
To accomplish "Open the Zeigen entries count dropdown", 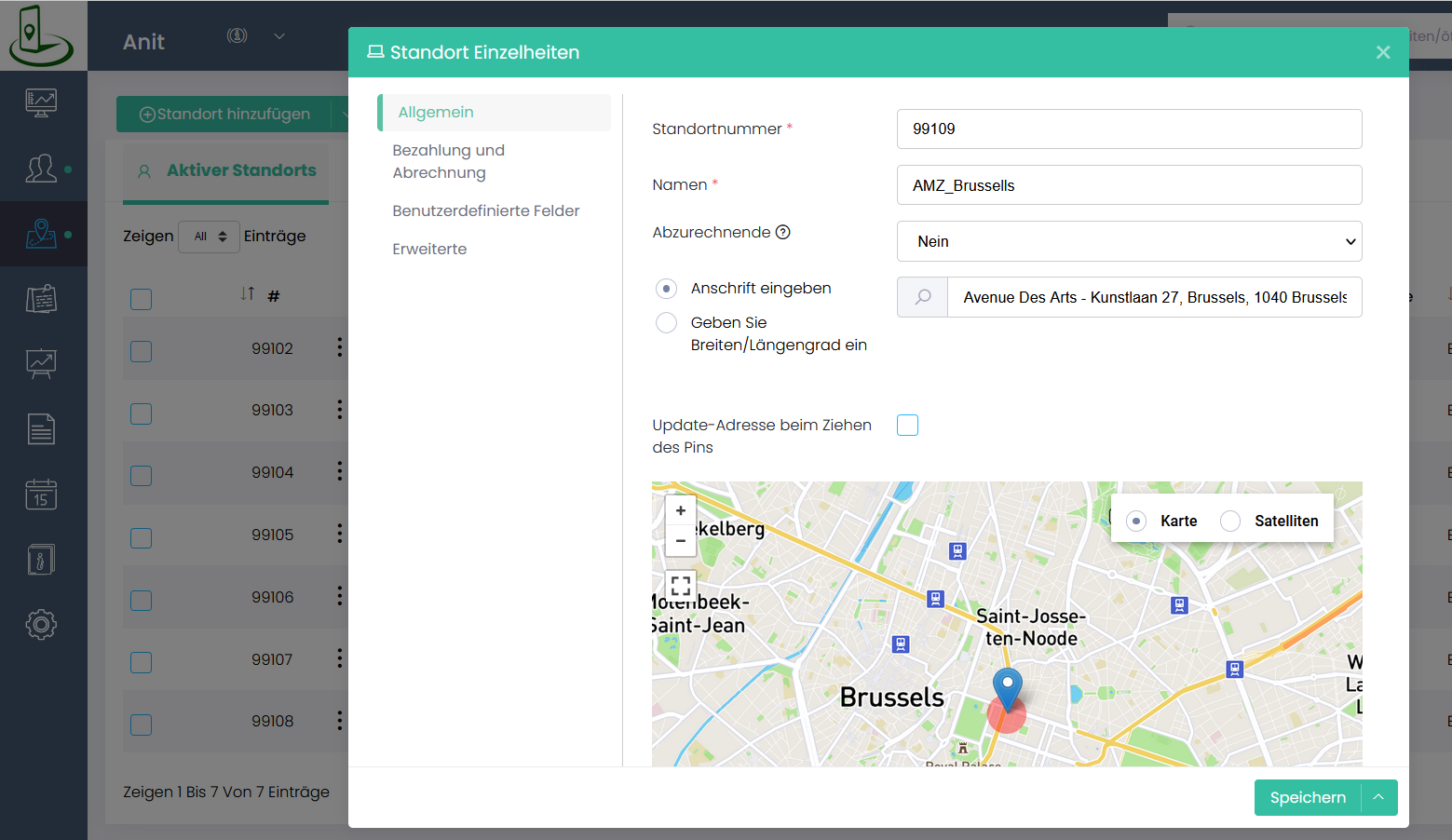I will [x=210, y=237].
